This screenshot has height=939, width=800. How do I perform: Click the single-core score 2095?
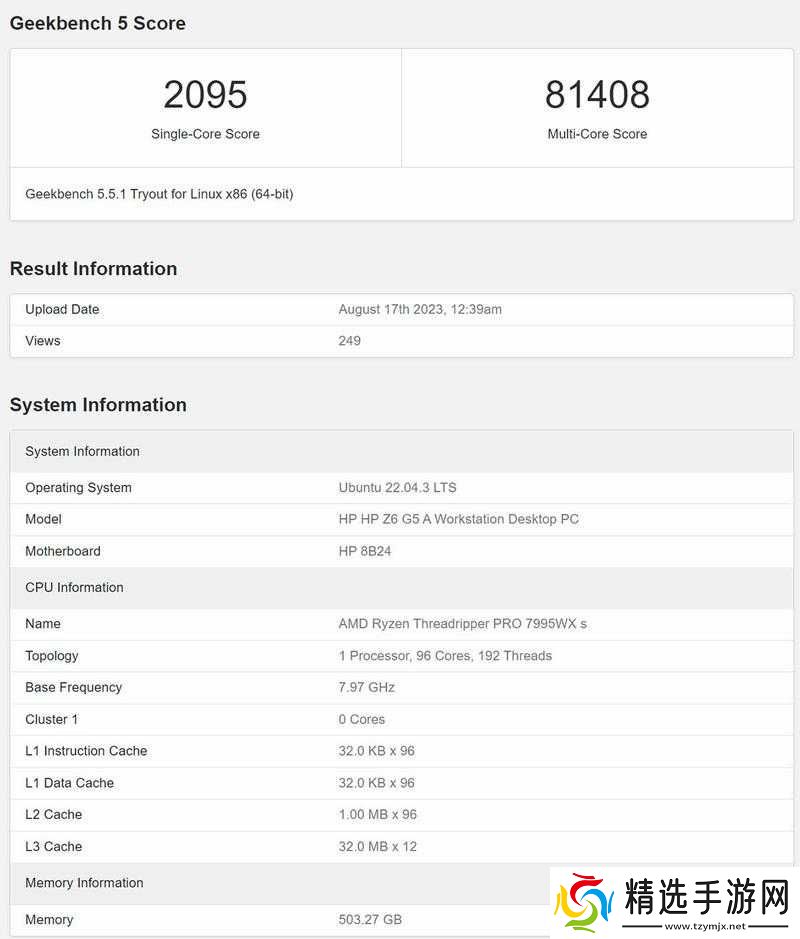(205, 95)
